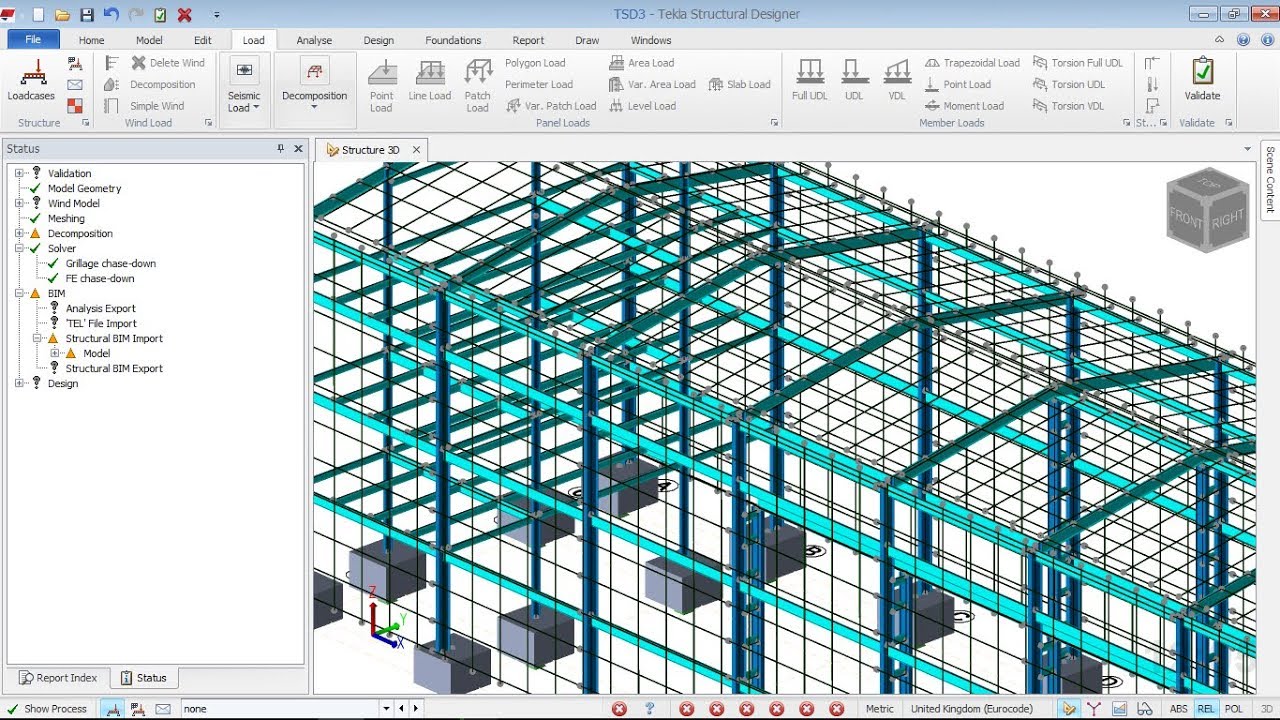
Task: Open Member Loads group dialog launcher
Action: coord(1126,123)
